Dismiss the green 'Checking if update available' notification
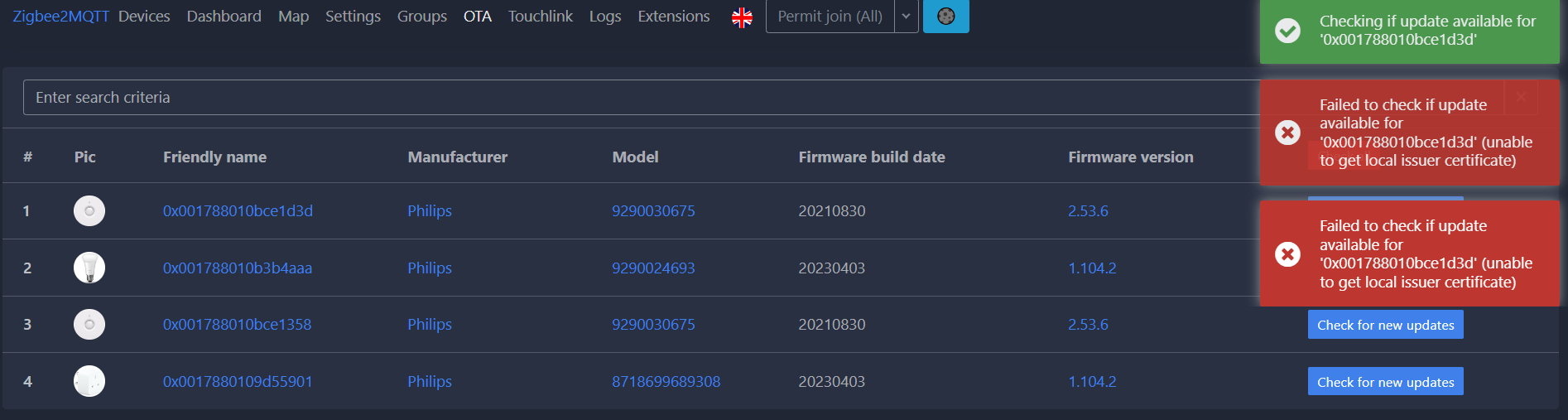This screenshot has width=1568, height=420. click(1409, 31)
